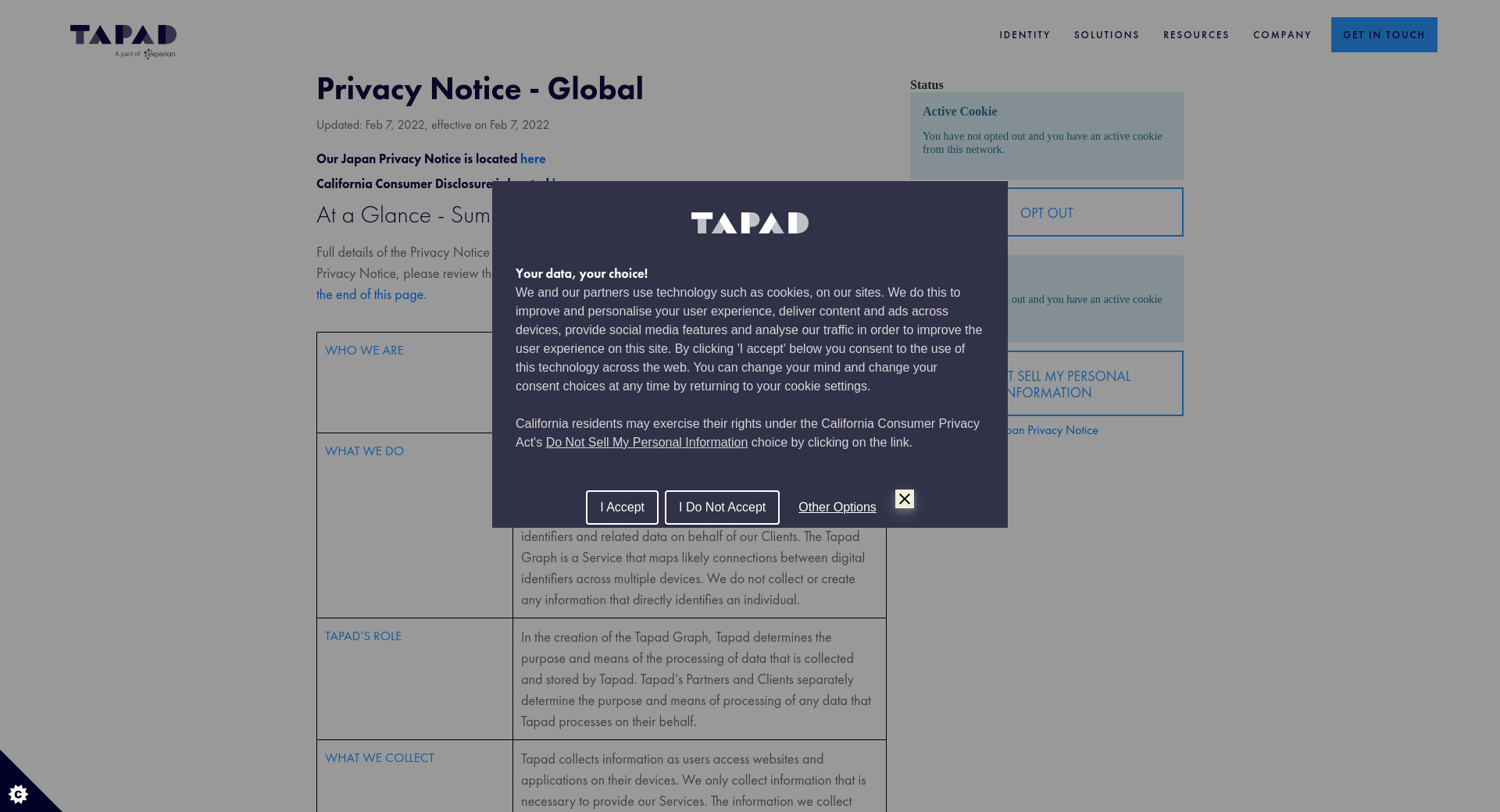
Task: Open the Resources menu
Action: coord(1196,35)
